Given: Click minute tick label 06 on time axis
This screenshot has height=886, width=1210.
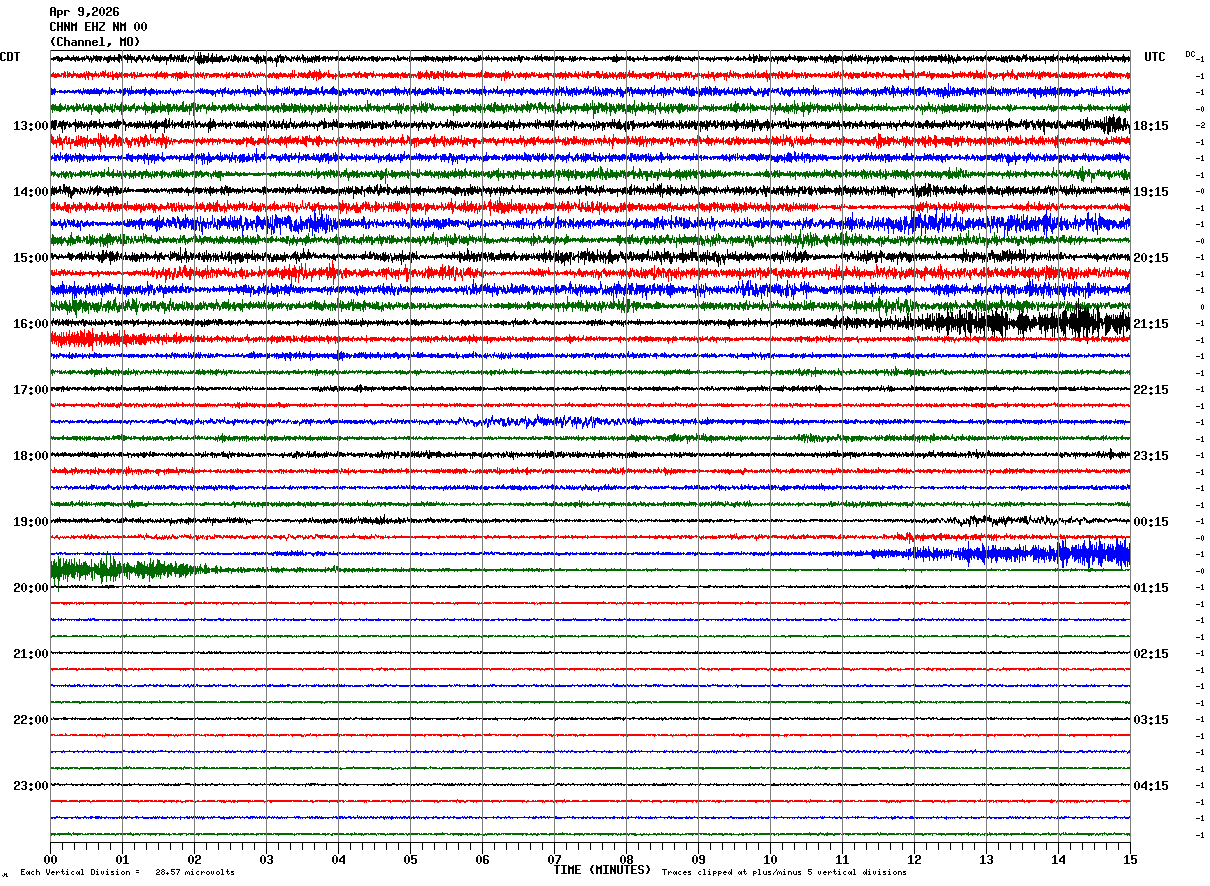Looking at the screenshot, I should coord(482,859).
